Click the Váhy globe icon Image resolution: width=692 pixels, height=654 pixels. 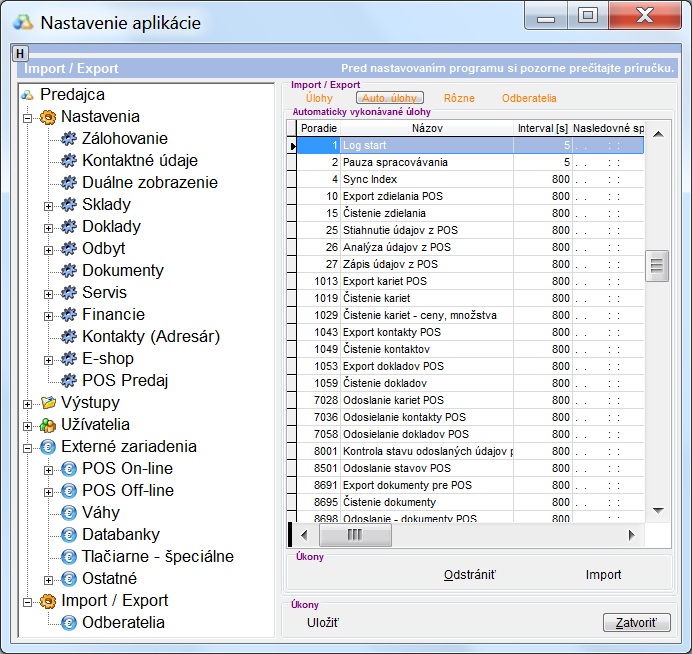click(x=69, y=513)
